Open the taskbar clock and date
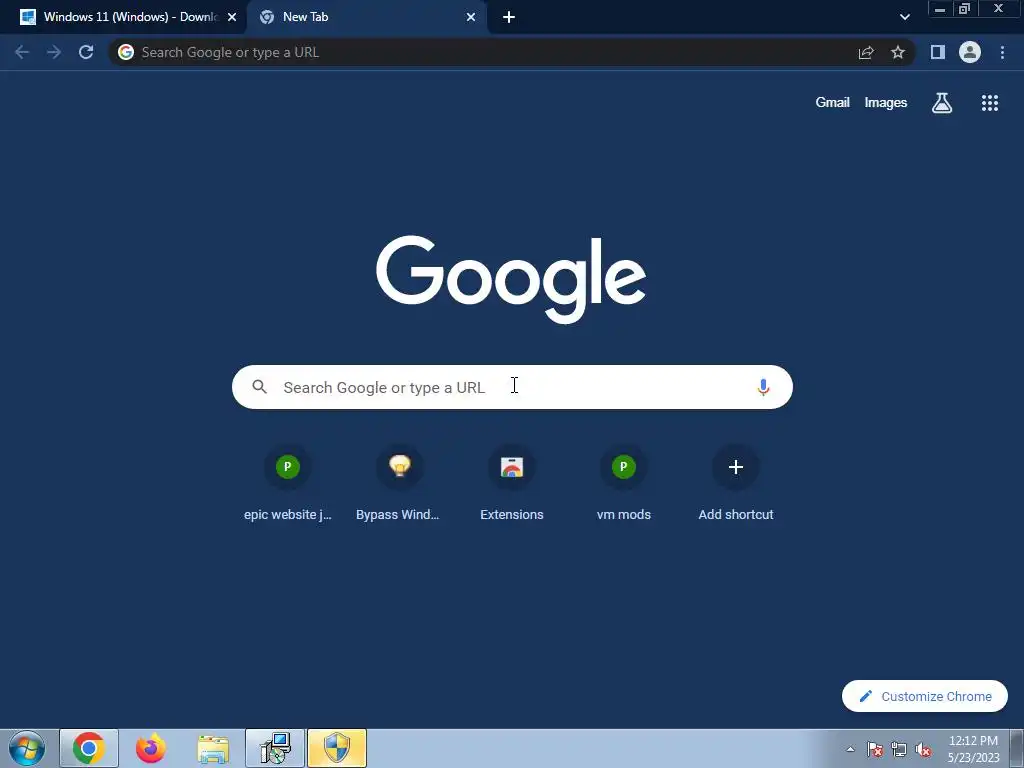Screen dimensions: 1024x768 coord(973,749)
